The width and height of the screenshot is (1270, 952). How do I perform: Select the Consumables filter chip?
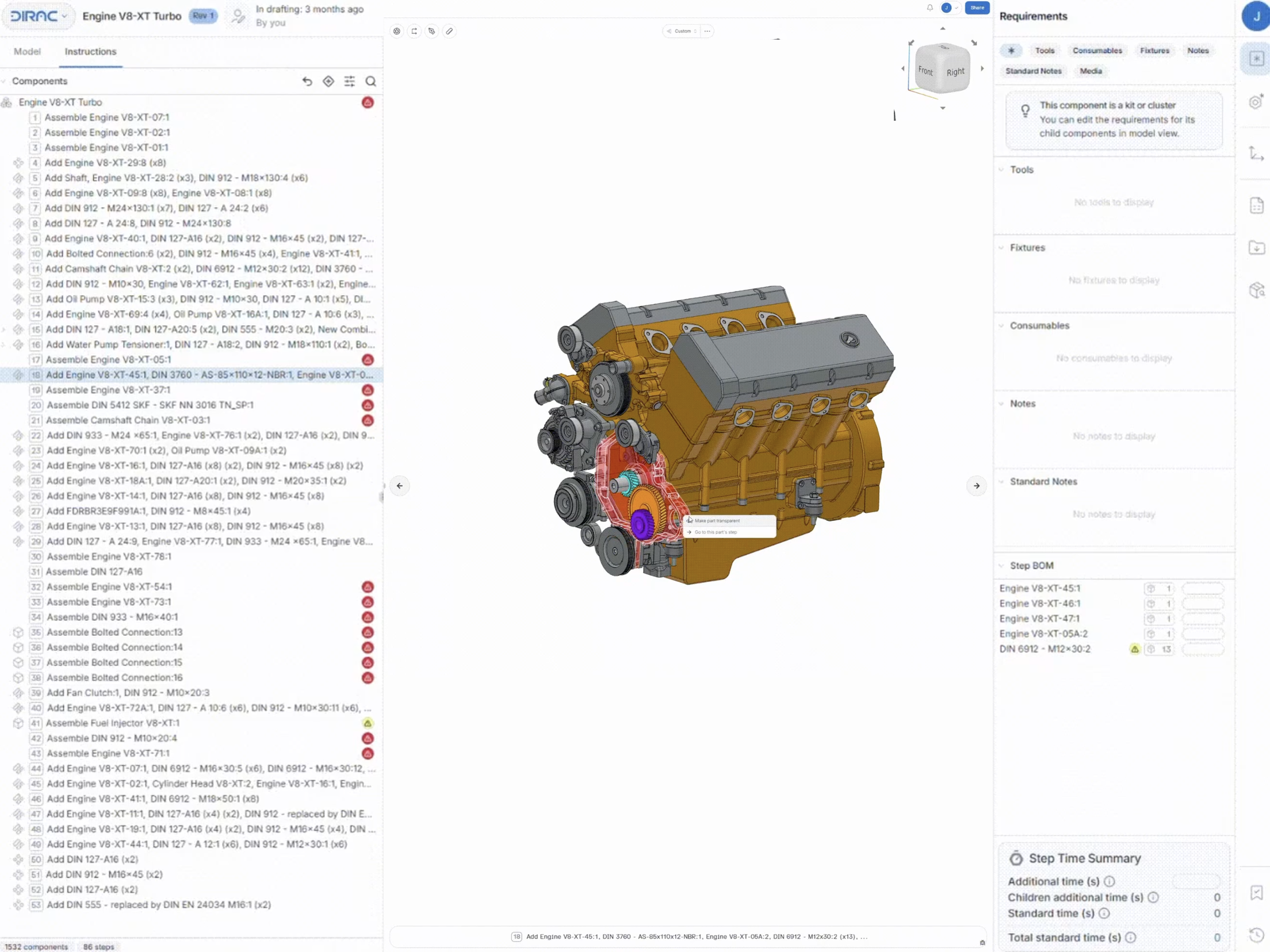[1097, 51]
